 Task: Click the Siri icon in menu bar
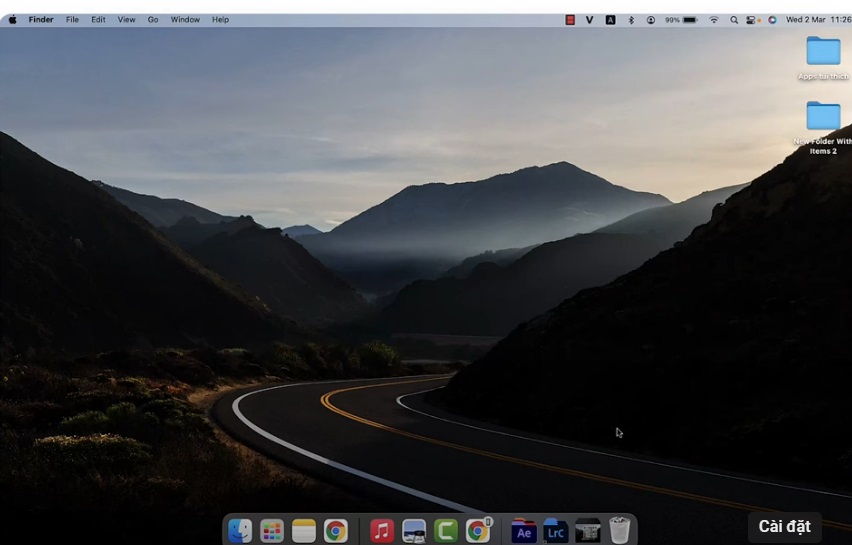(772, 20)
